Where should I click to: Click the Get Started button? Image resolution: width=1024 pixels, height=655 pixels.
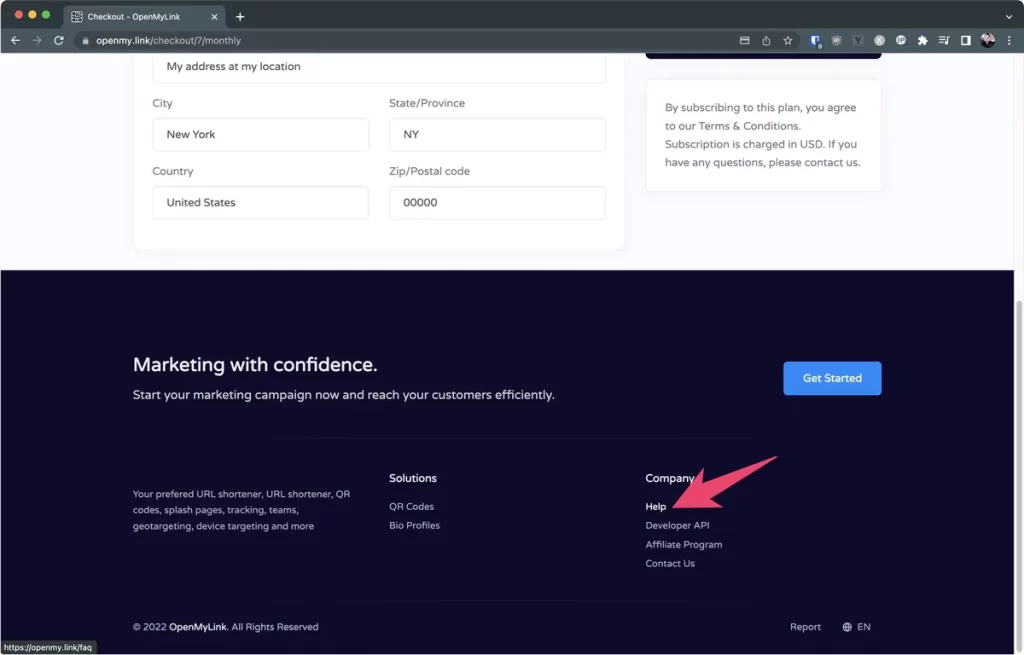tap(832, 378)
